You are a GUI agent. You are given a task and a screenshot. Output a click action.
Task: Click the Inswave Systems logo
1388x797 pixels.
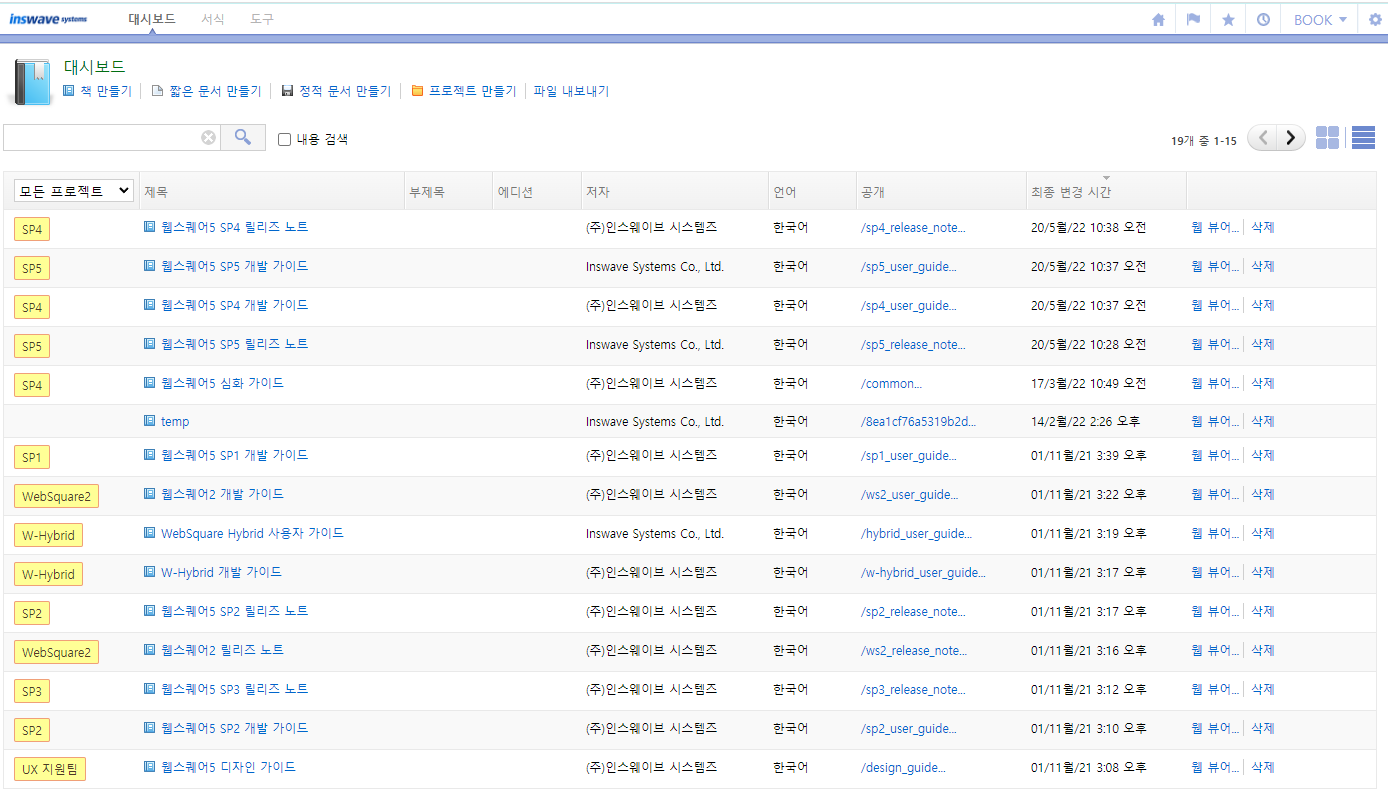click(x=48, y=19)
